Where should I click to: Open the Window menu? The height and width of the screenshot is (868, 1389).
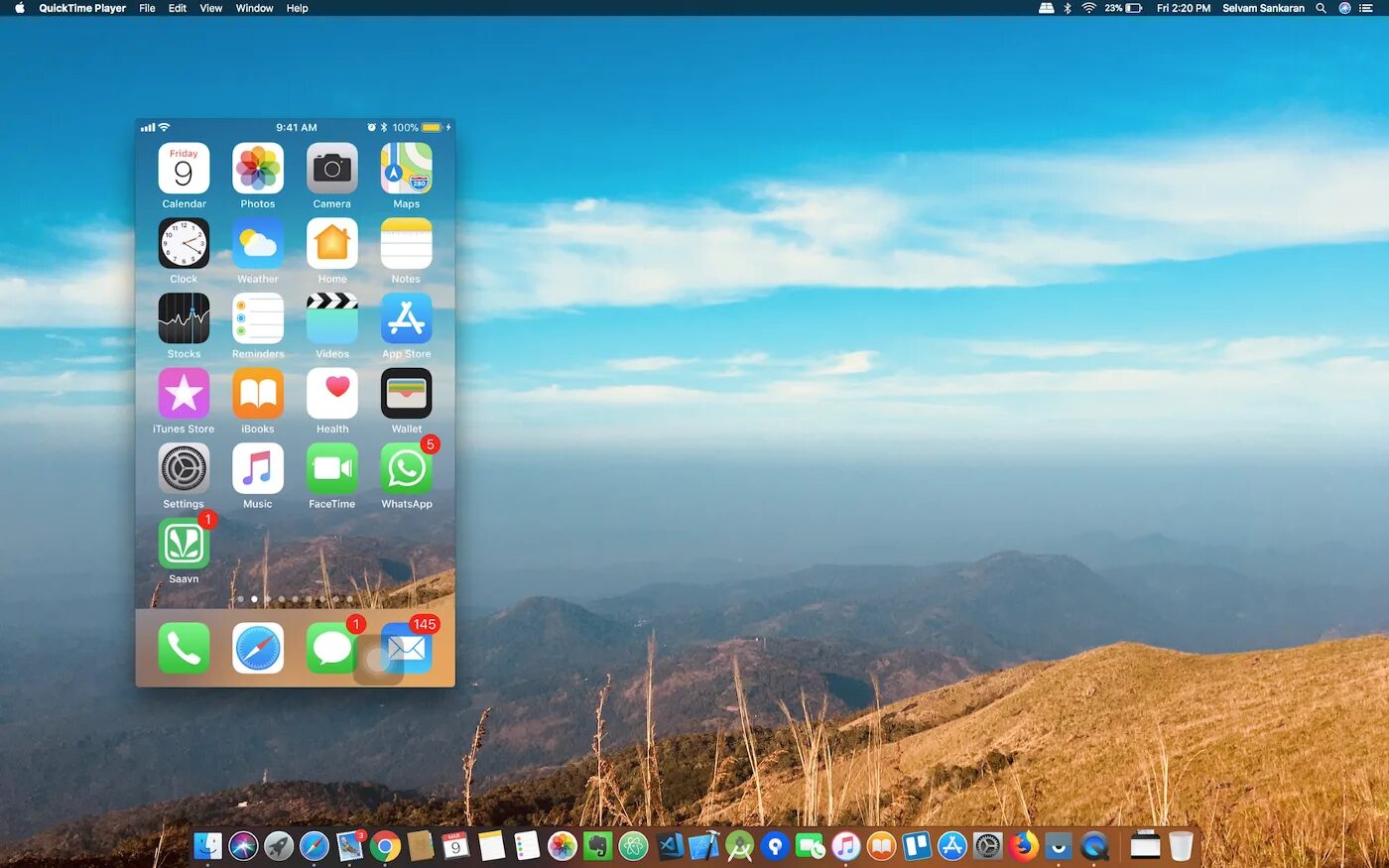254,8
